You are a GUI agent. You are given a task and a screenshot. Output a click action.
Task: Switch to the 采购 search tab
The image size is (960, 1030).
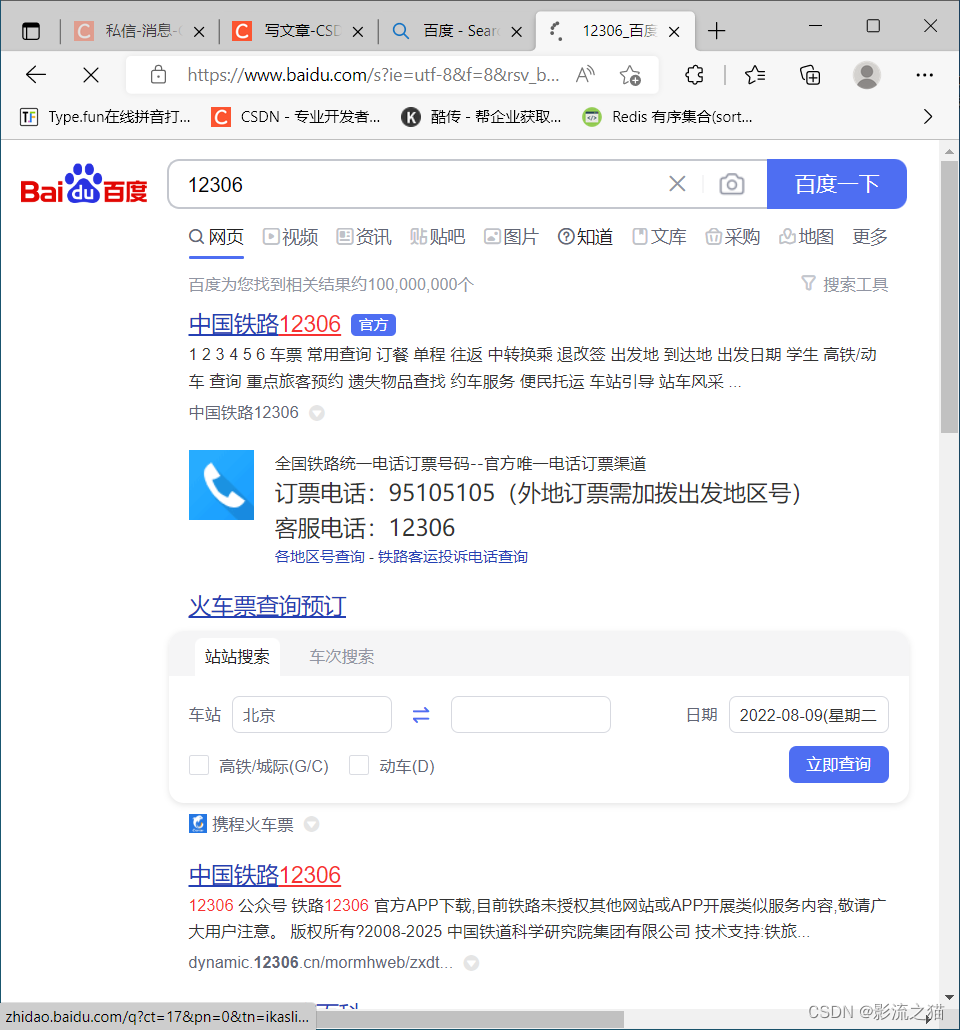click(733, 236)
